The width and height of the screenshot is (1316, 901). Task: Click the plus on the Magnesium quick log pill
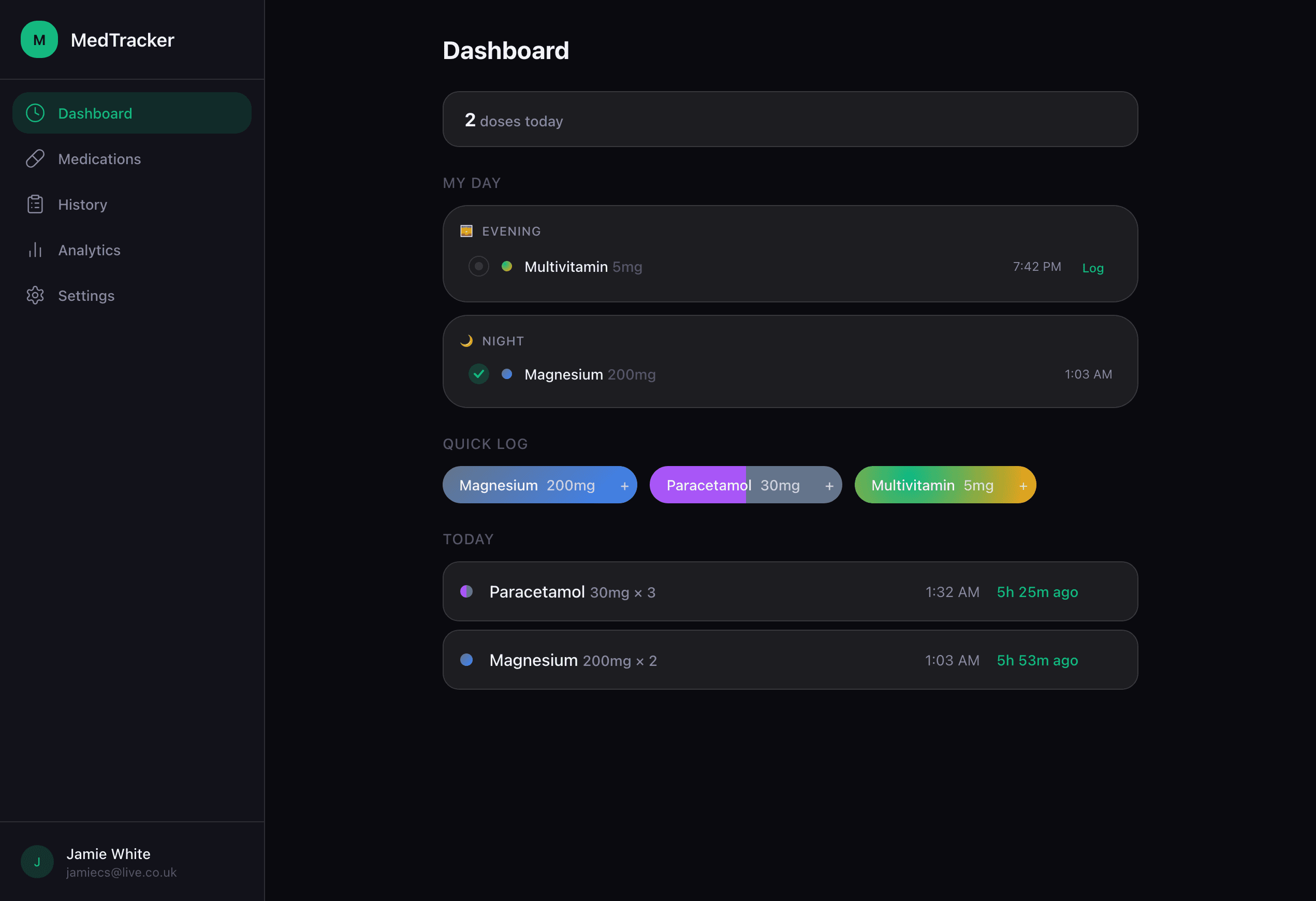[x=624, y=485]
